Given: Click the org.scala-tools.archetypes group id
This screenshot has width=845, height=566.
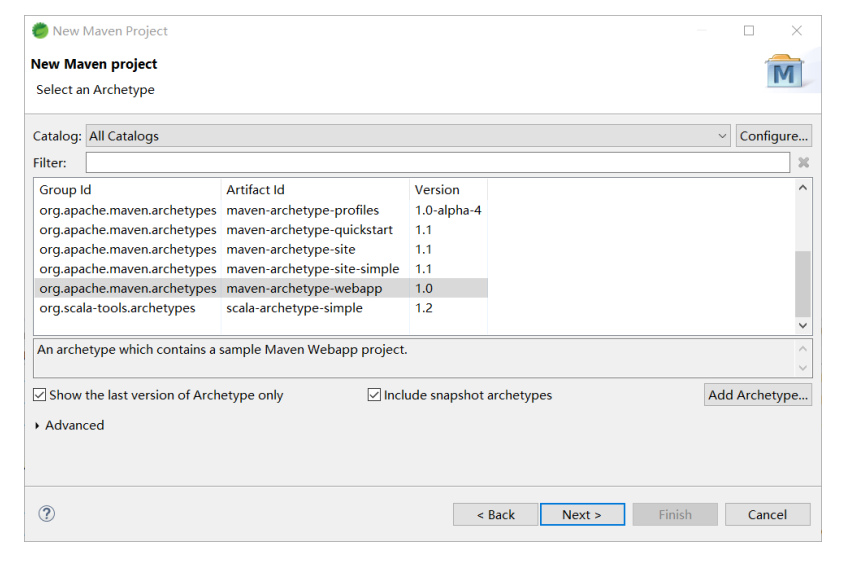Looking at the screenshot, I should pyautogui.click(x=117, y=308).
